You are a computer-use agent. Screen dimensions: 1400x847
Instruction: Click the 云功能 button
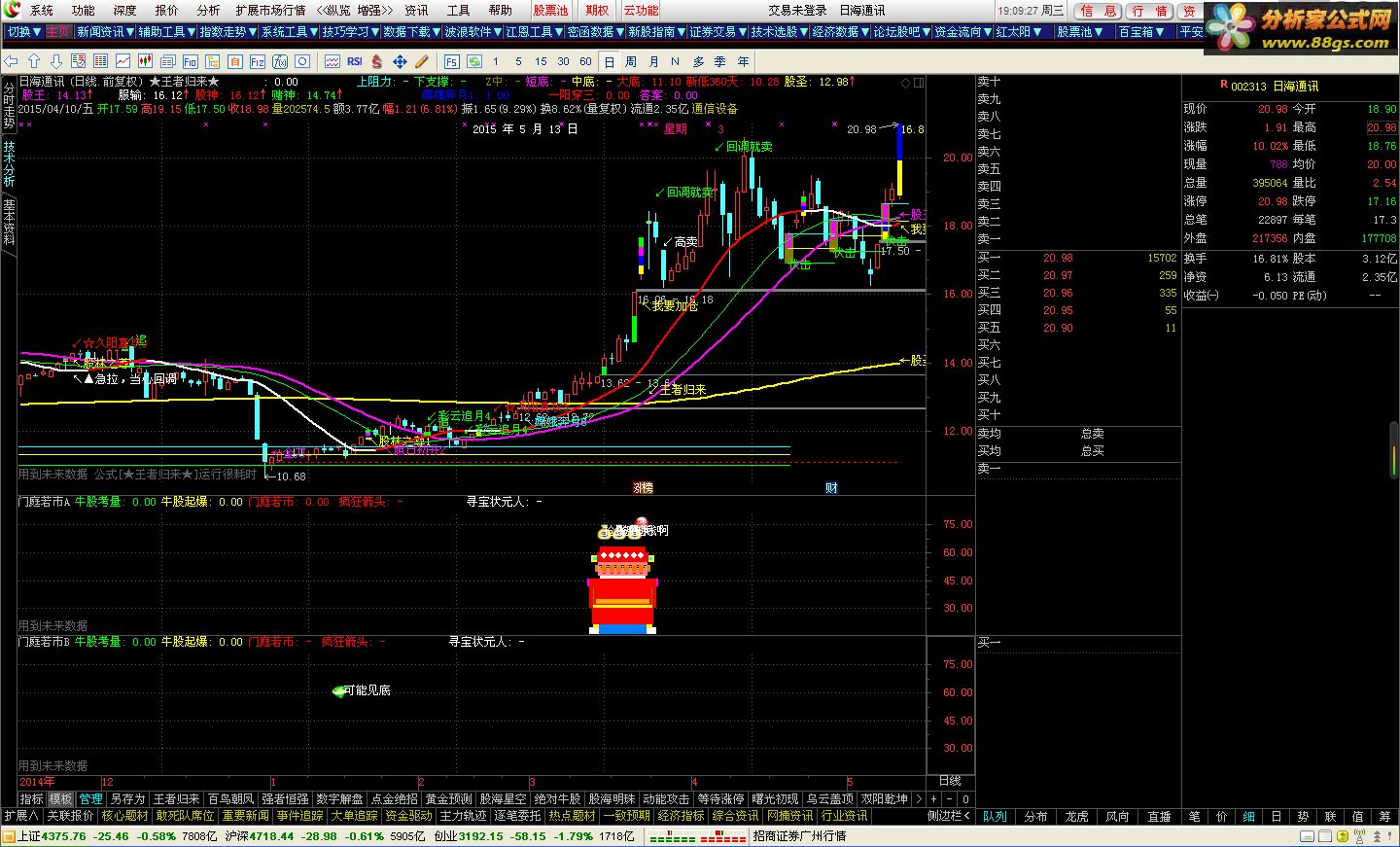641,10
